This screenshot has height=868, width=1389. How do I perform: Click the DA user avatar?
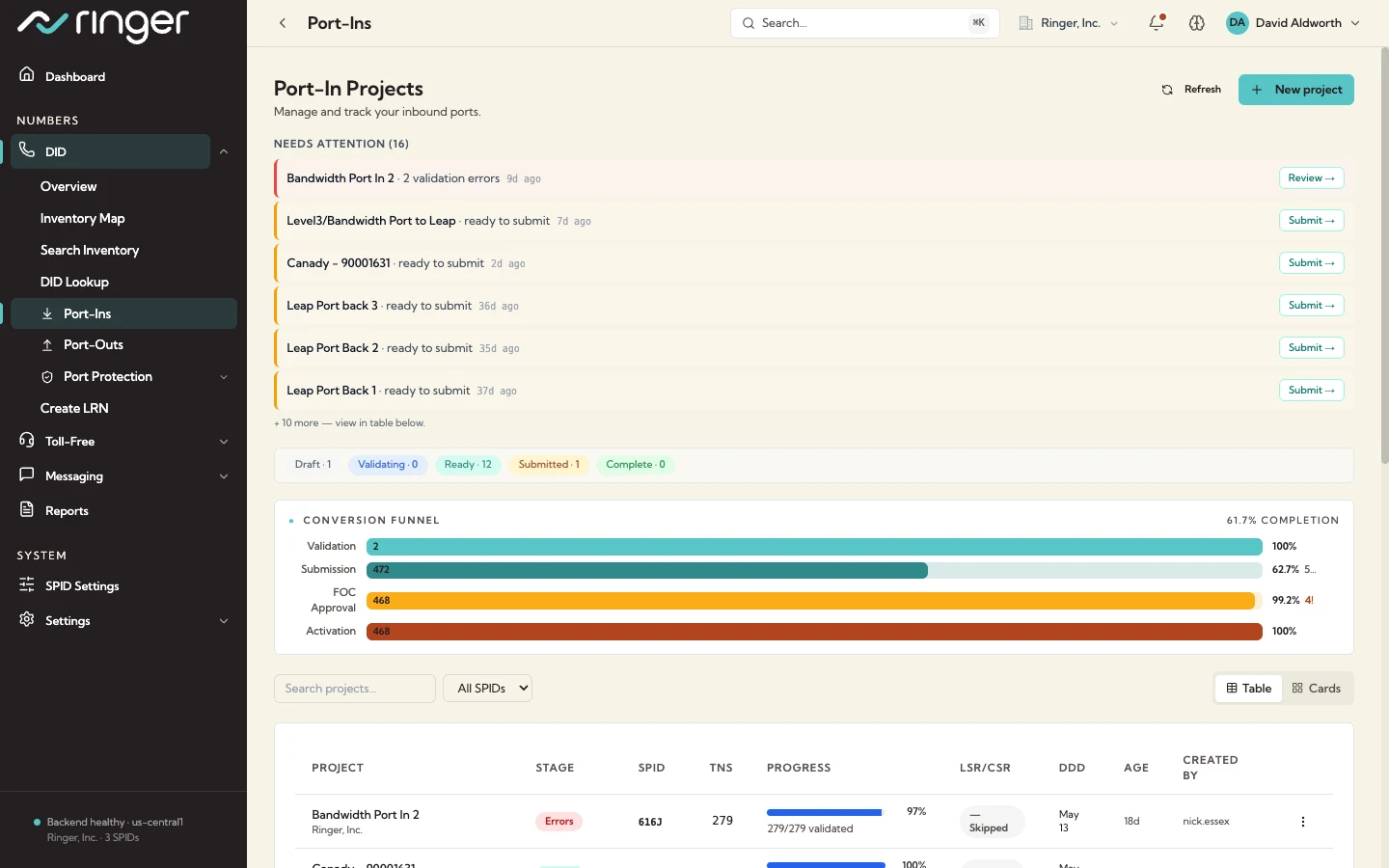coord(1238,23)
